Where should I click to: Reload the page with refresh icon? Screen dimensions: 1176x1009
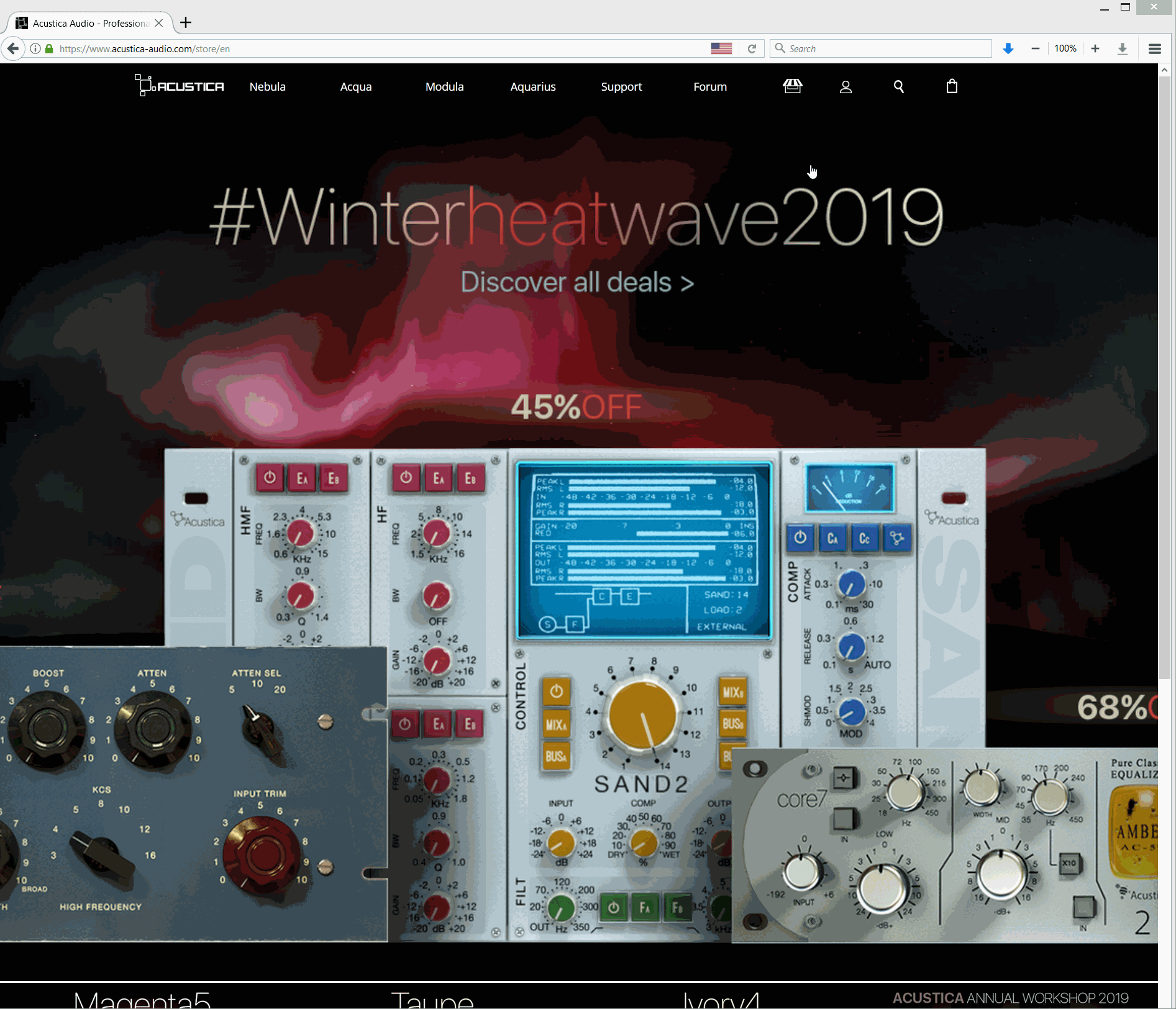click(x=752, y=48)
